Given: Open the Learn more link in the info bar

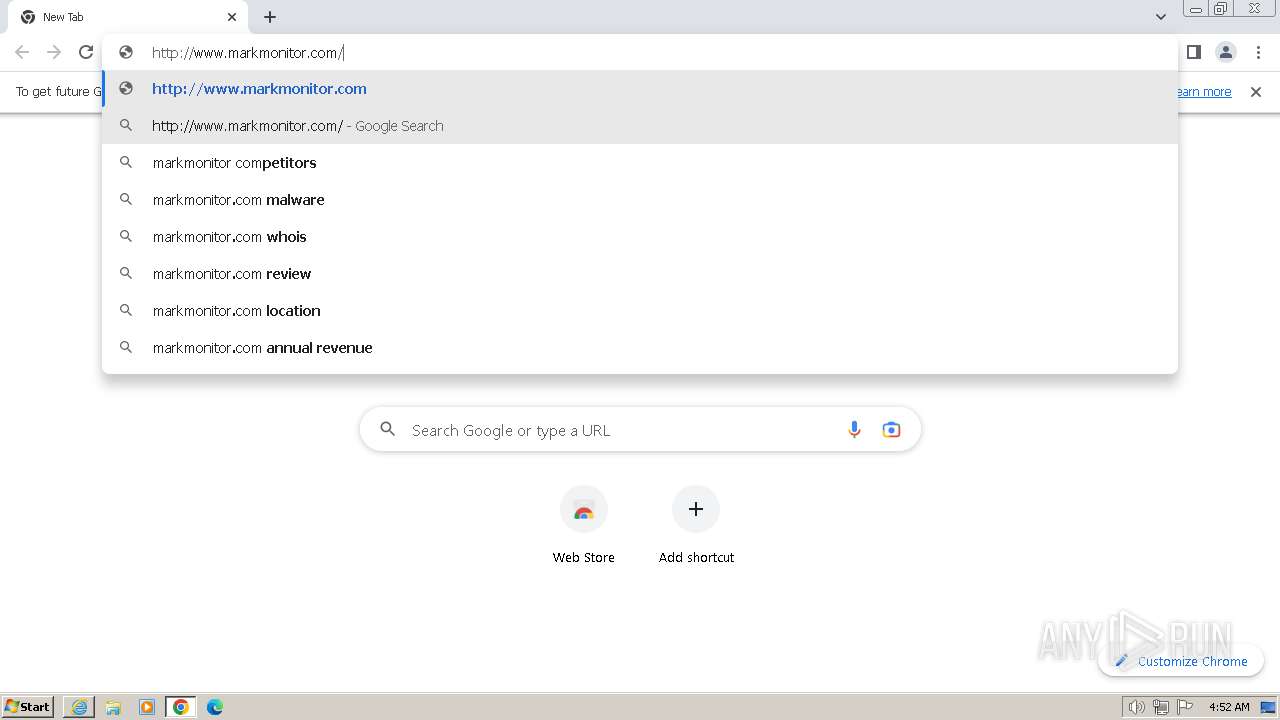Looking at the screenshot, I should click(1204, 92).
